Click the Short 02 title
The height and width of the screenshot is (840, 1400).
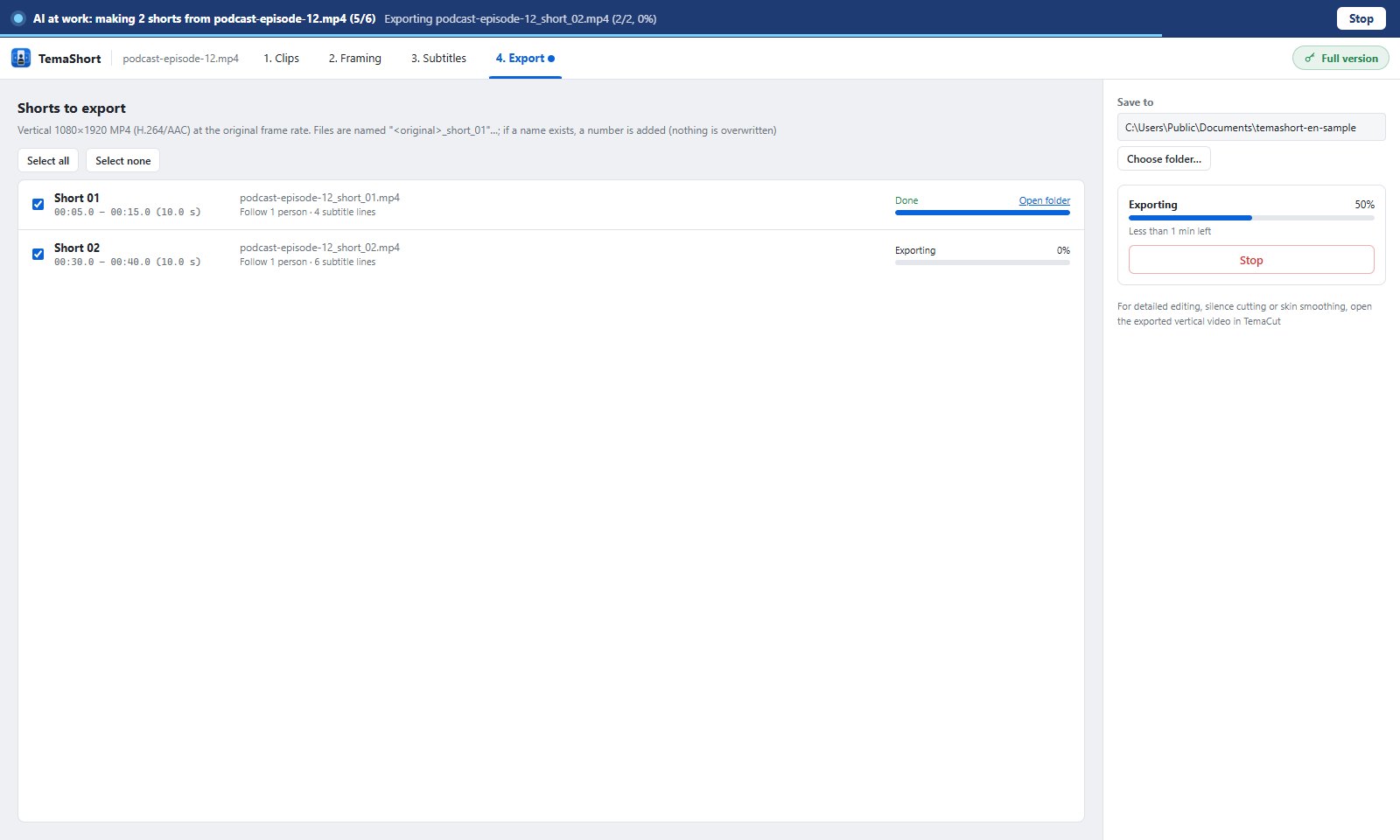[77, 248]
